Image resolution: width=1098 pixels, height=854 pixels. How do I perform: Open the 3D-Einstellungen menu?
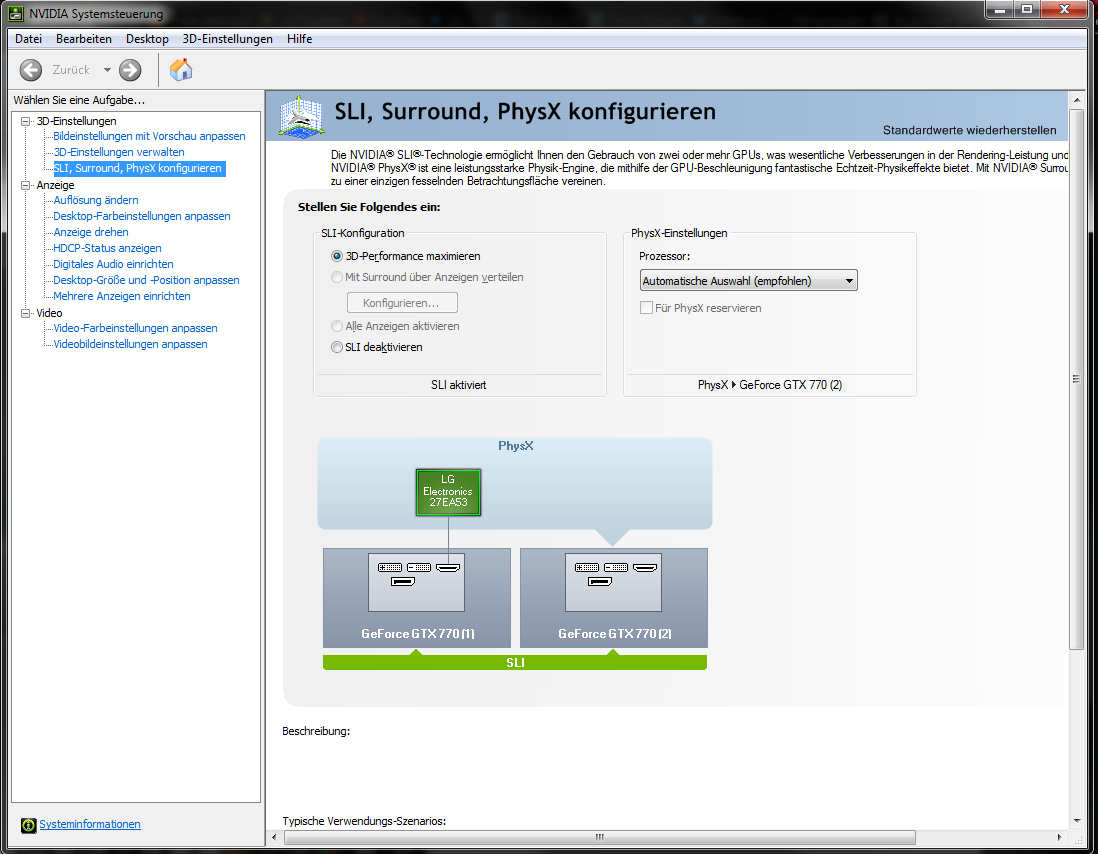[228, 39]
